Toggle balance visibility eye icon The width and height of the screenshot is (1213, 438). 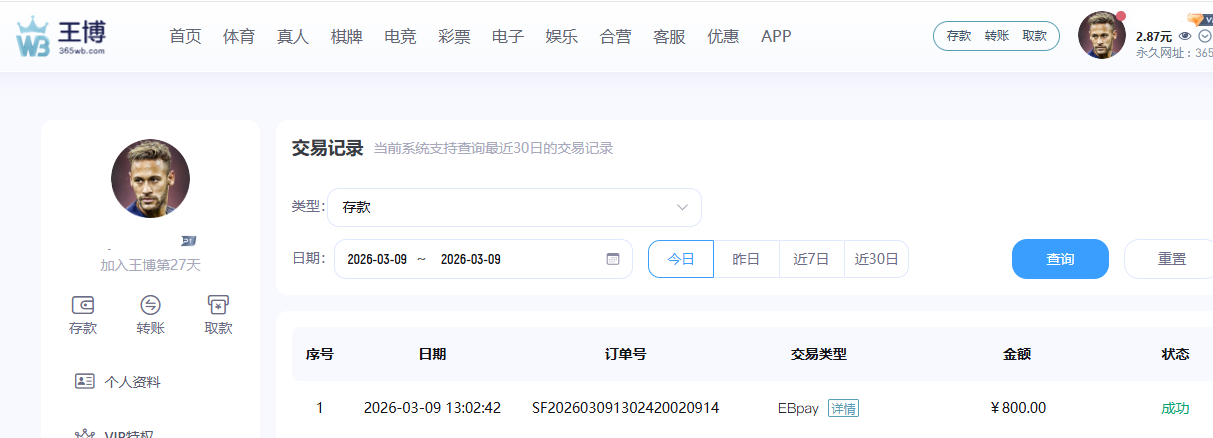tap(1185, 36)
